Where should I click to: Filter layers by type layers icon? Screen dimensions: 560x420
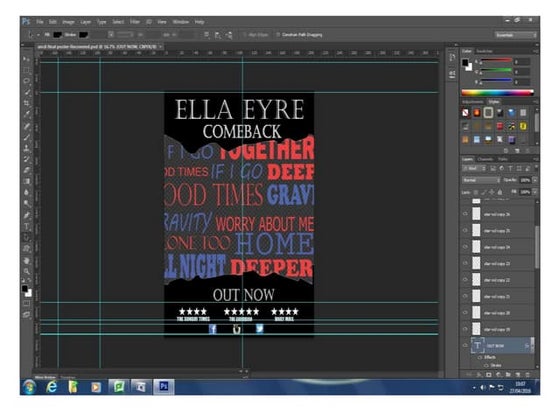510,168
